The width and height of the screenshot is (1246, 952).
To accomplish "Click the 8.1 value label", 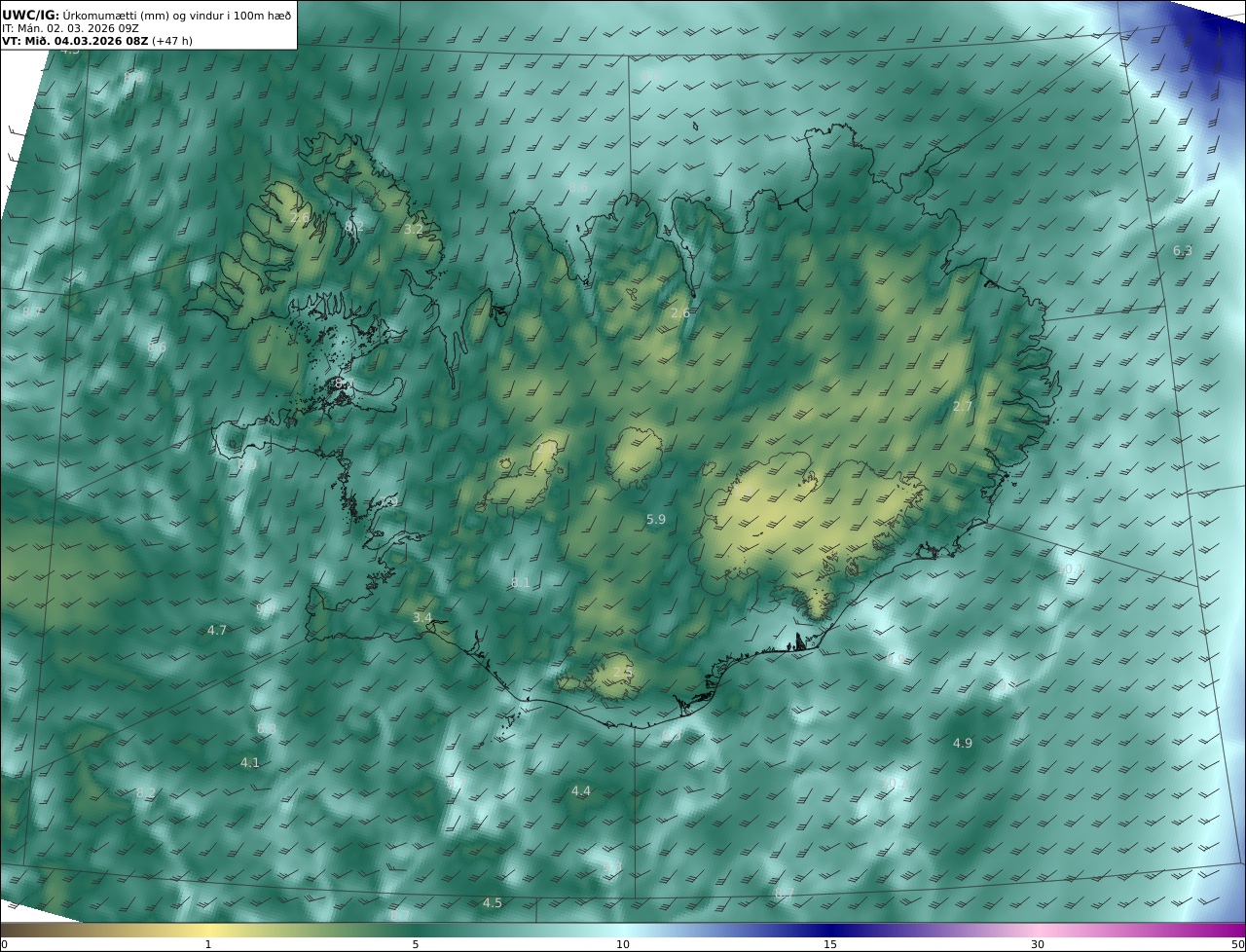I will click(x=521, y=582).
